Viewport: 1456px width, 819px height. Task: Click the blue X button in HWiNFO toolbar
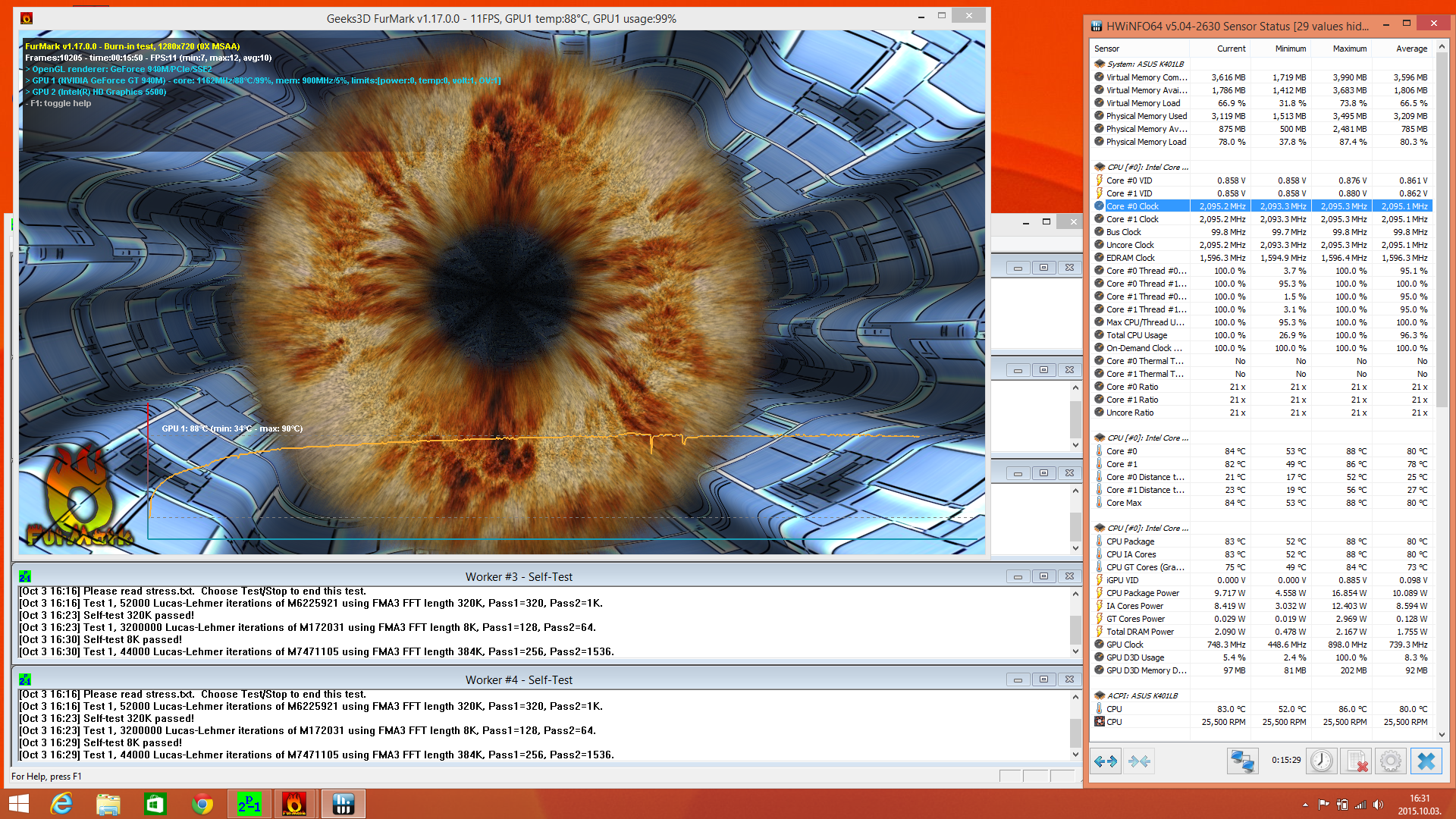click(1426, 761)
